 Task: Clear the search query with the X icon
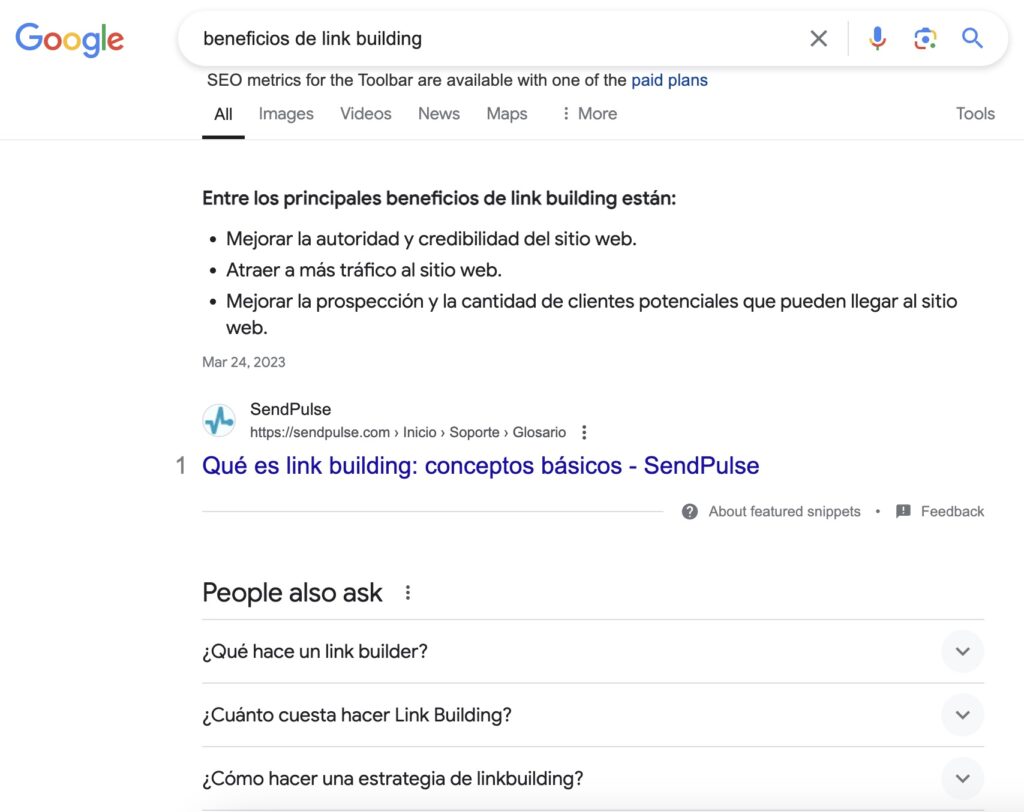point(818,38)
